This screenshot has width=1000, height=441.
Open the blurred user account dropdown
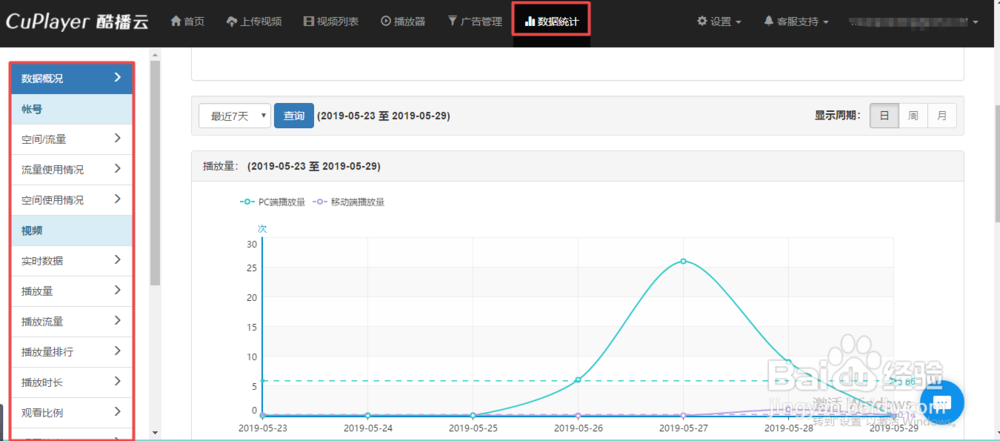(913, 22)
